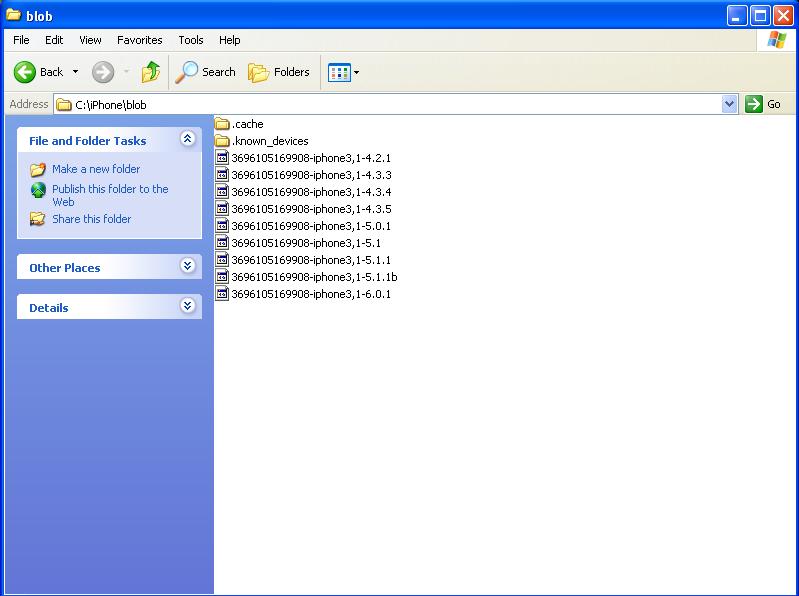
Task: Click Share this folder link
Action: click(91, 219)
